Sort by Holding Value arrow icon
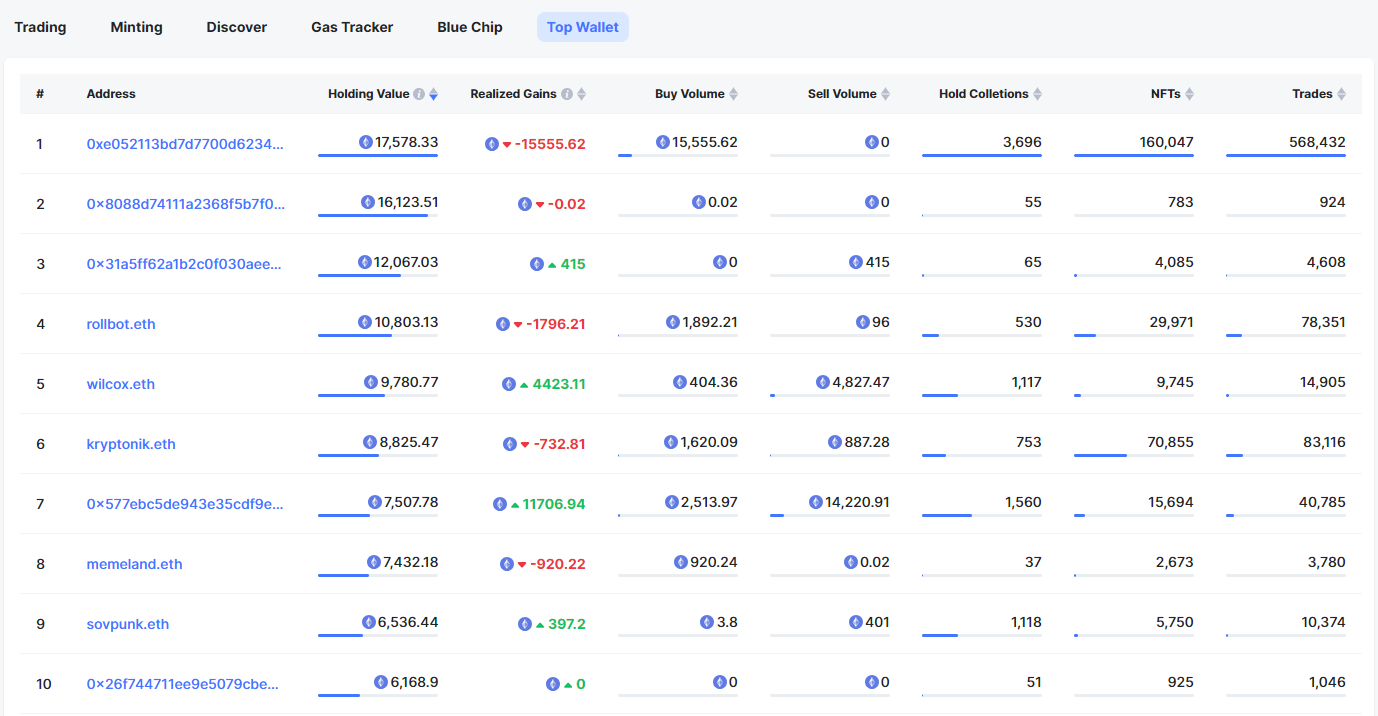Screen dimensions: 1378x716 tap(433, 94)
